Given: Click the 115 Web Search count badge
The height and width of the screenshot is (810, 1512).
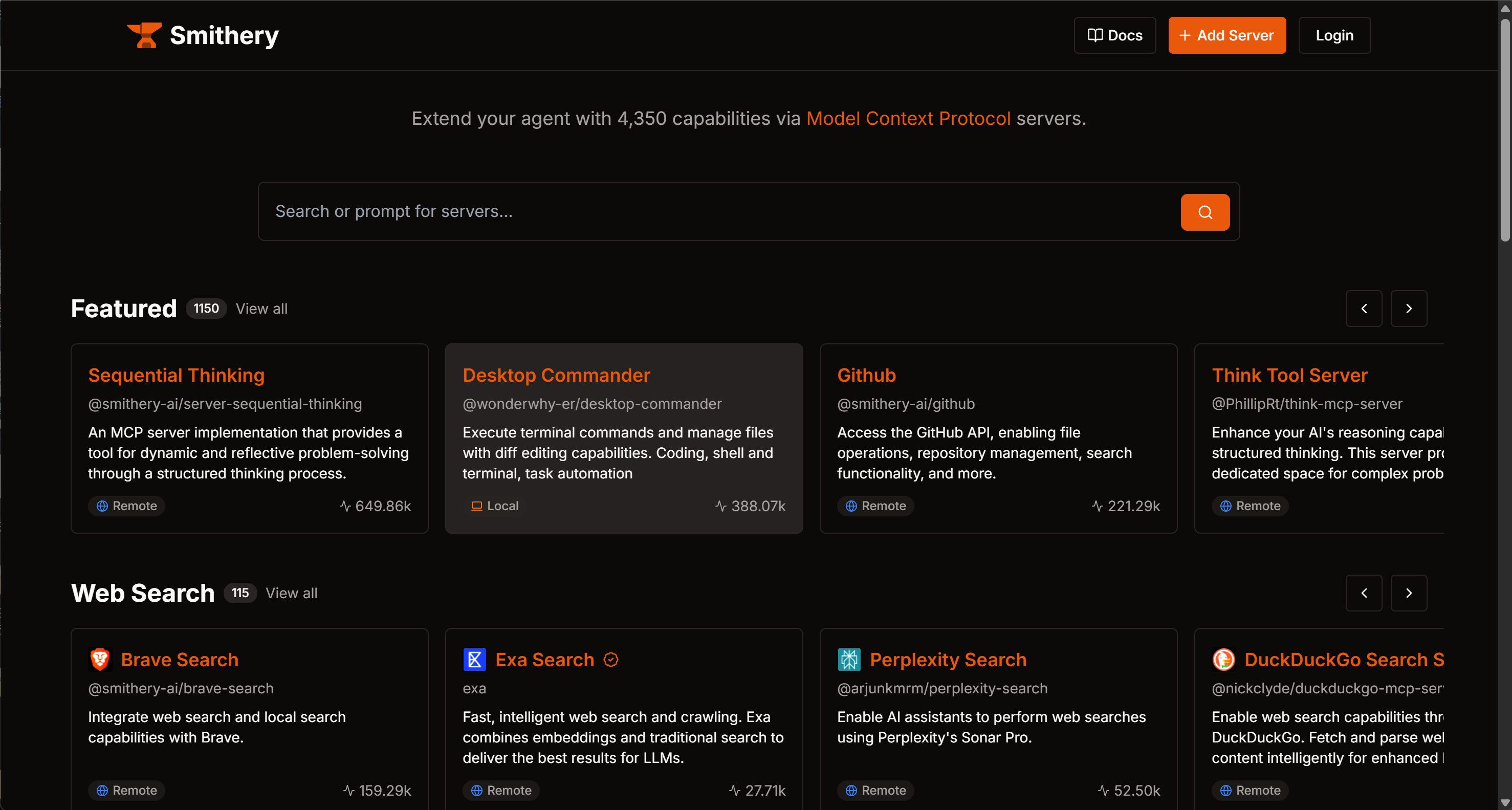Looking at the screenshot, I should point(240,594).
